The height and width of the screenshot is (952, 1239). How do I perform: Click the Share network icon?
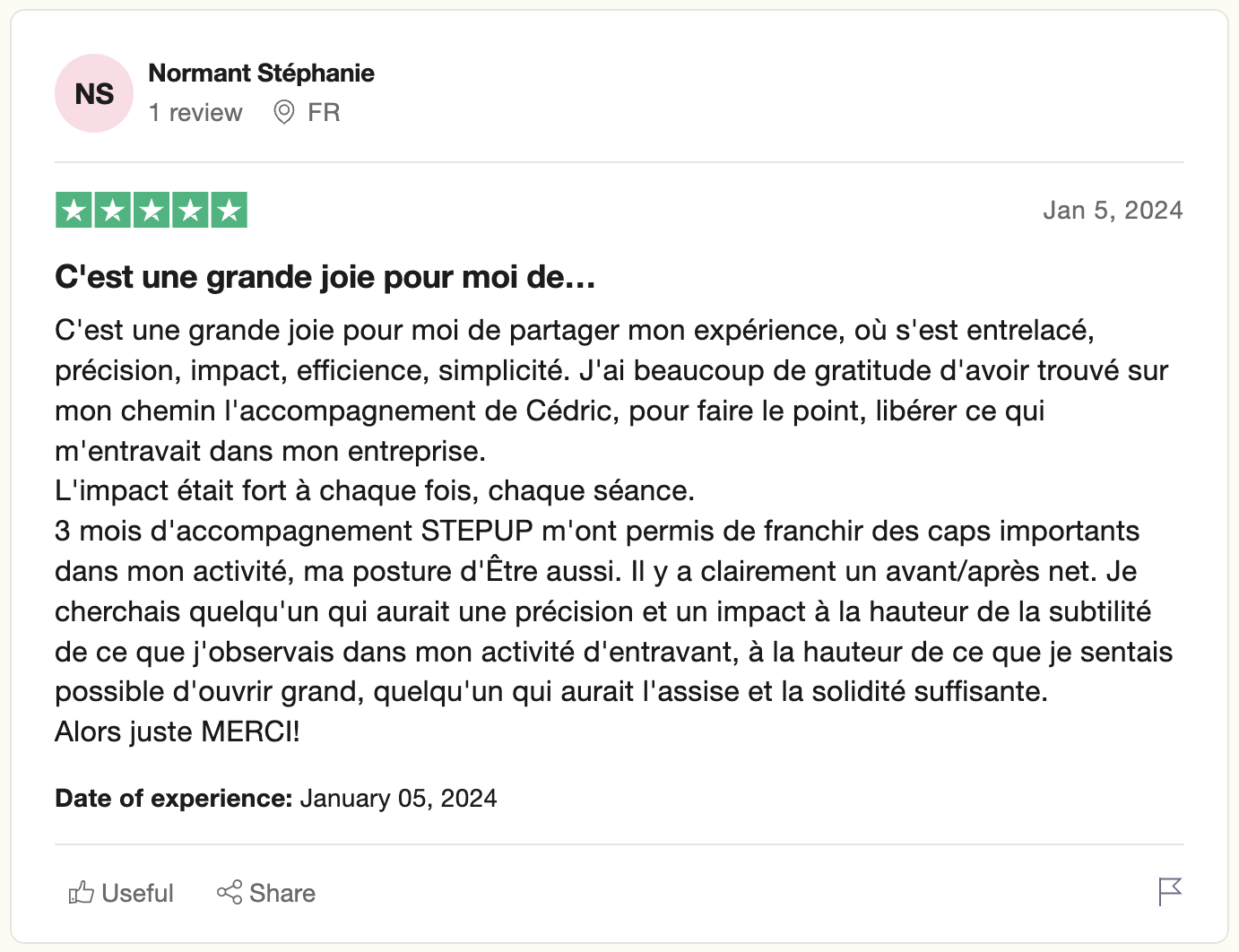pos(230,893)
